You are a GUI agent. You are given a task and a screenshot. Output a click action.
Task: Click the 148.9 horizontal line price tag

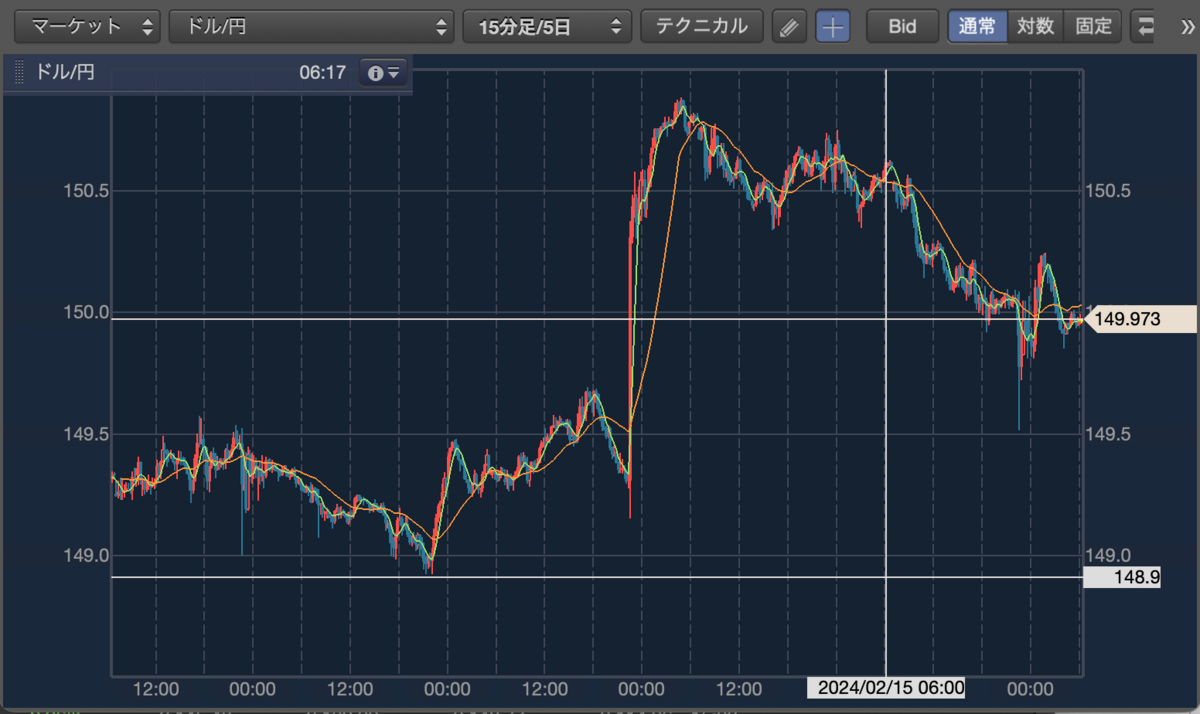(x=1121, y=577)
